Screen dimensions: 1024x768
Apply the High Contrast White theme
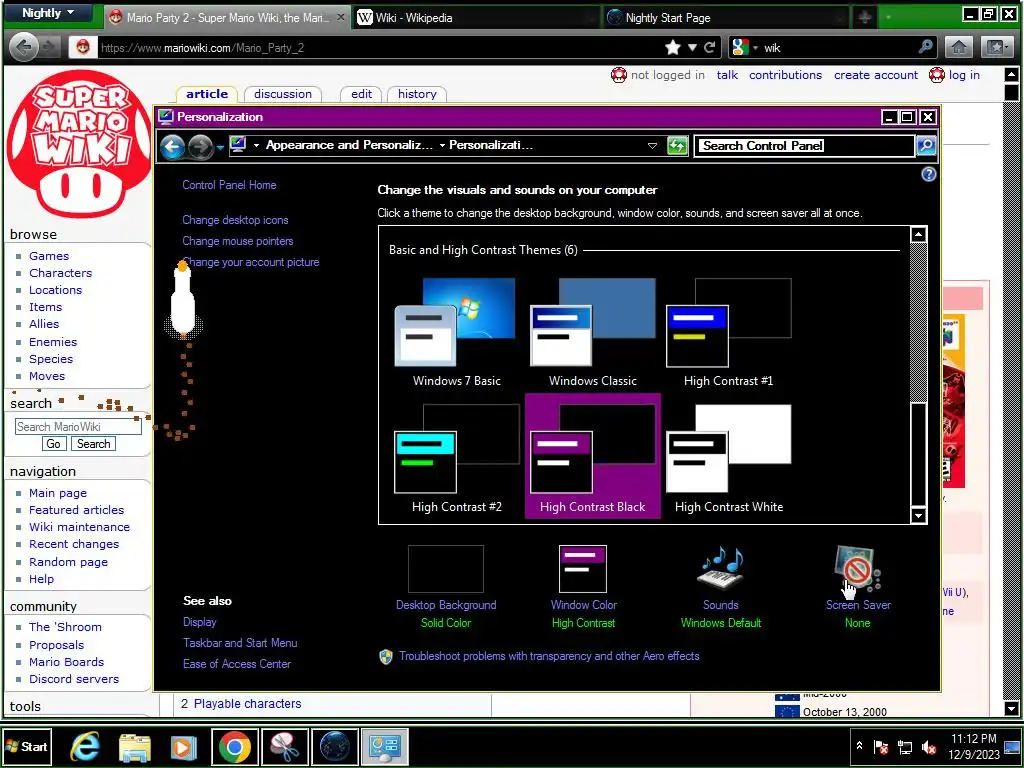728,457
